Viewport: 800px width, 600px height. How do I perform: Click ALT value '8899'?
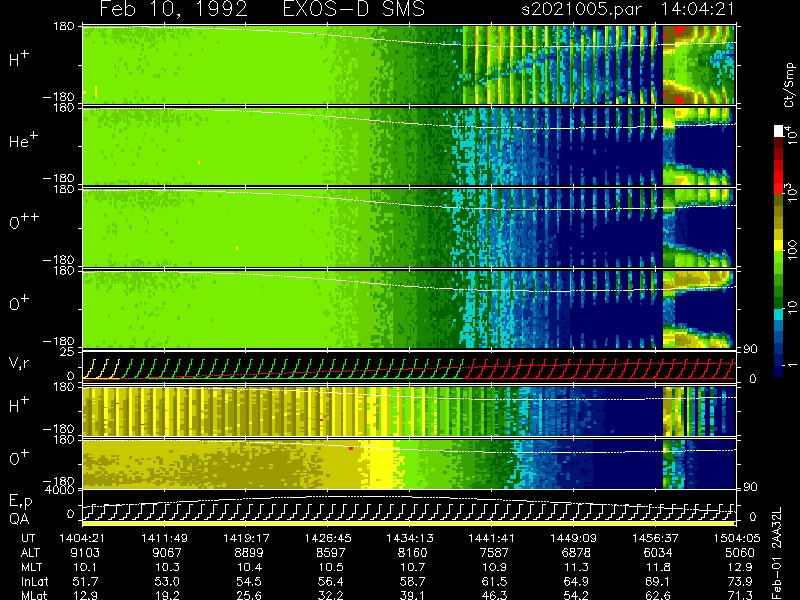point(249,553)
